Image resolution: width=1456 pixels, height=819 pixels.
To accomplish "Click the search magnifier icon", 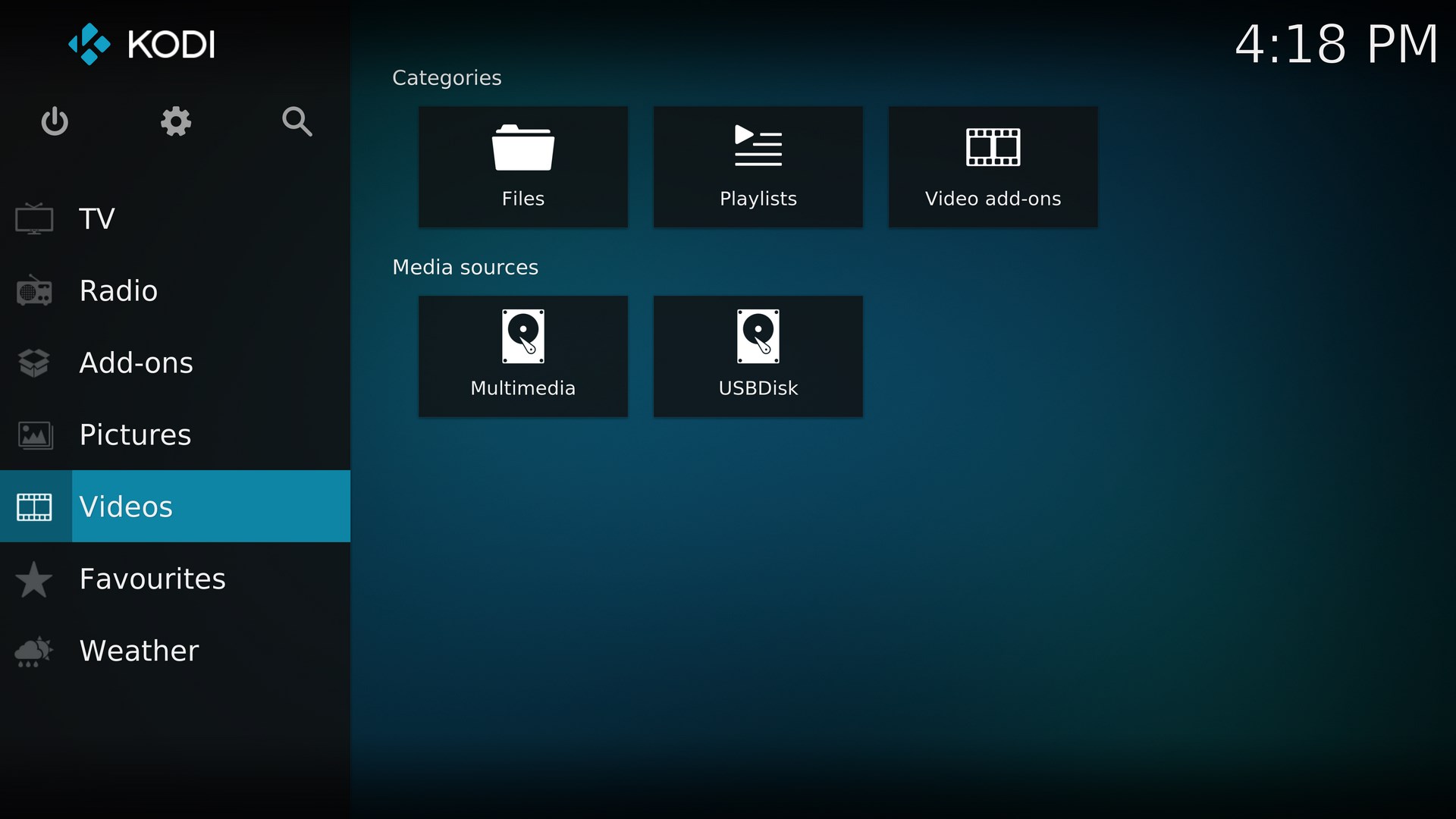I will [297, 121].
